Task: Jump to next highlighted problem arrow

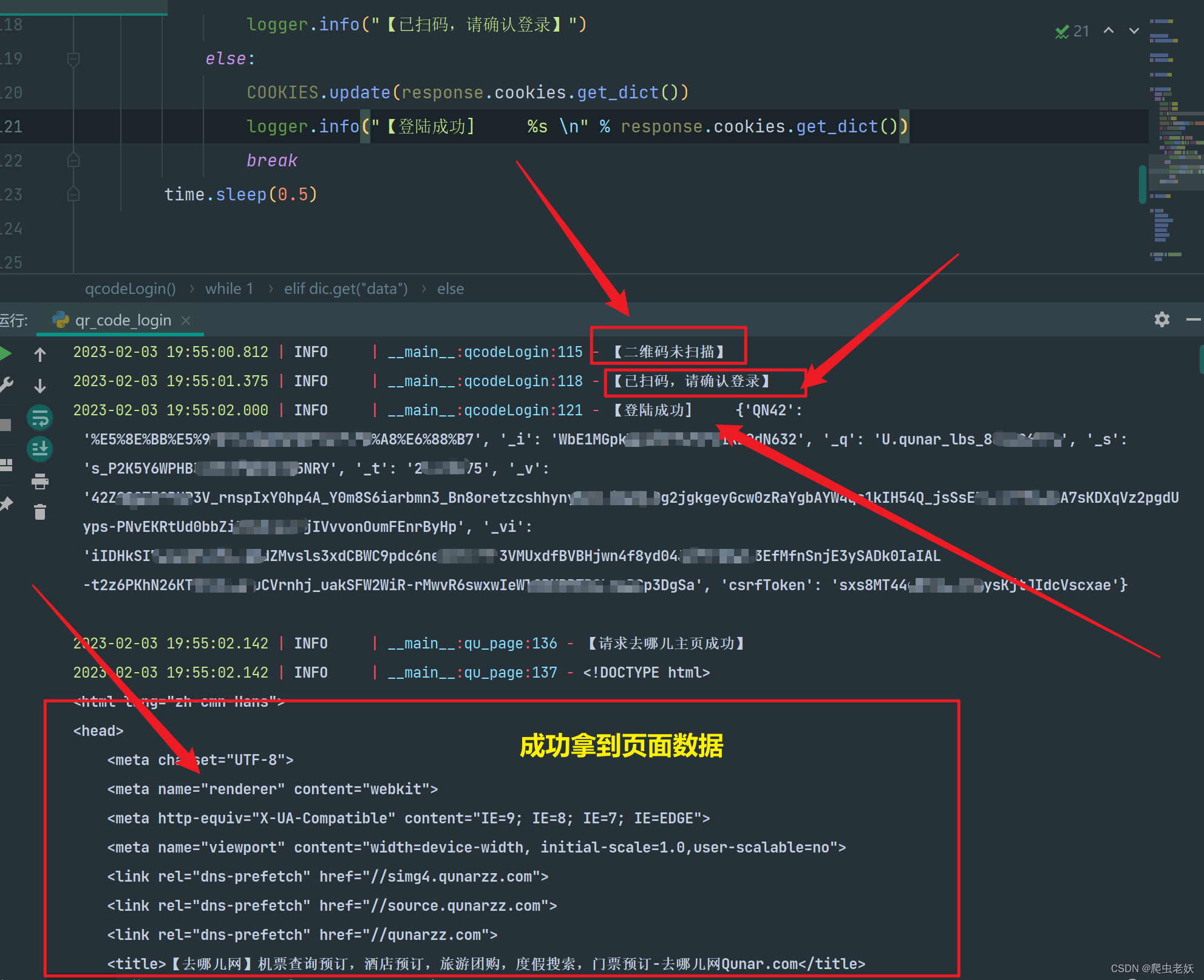Action: [x=1134, y=30]
